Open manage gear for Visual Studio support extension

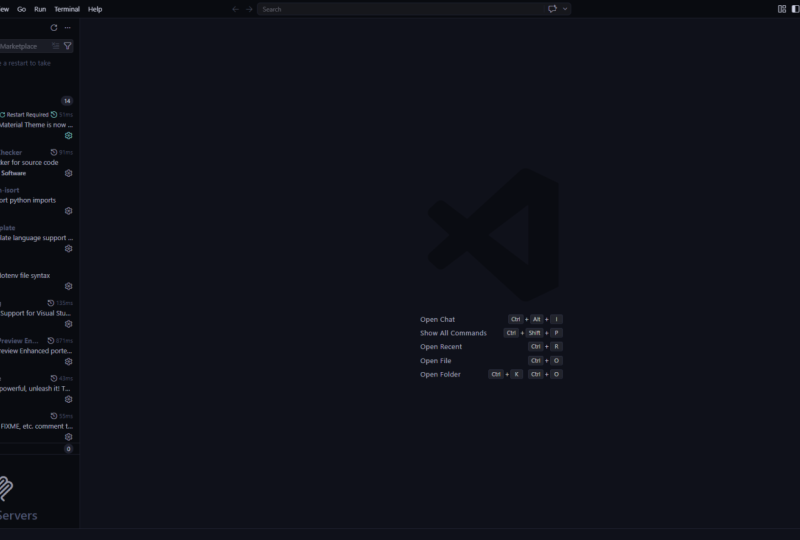(68, 324)
